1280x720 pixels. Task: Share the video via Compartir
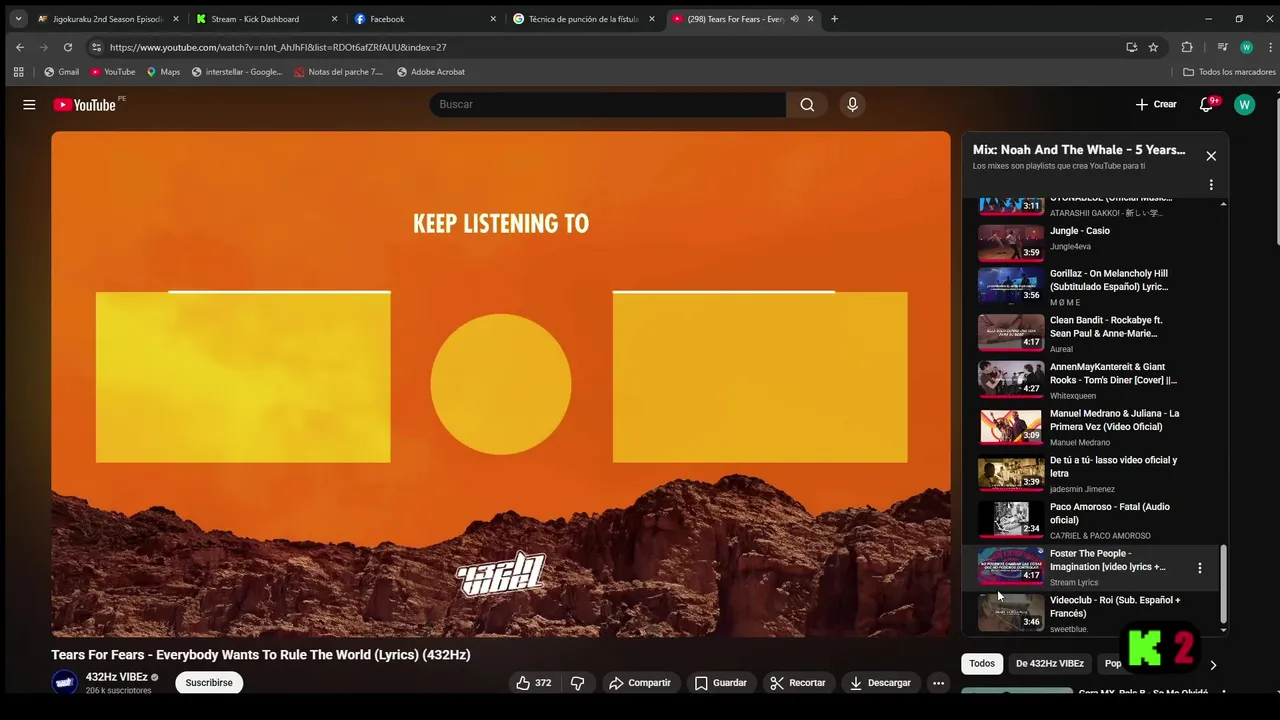[x=640, y=683]
